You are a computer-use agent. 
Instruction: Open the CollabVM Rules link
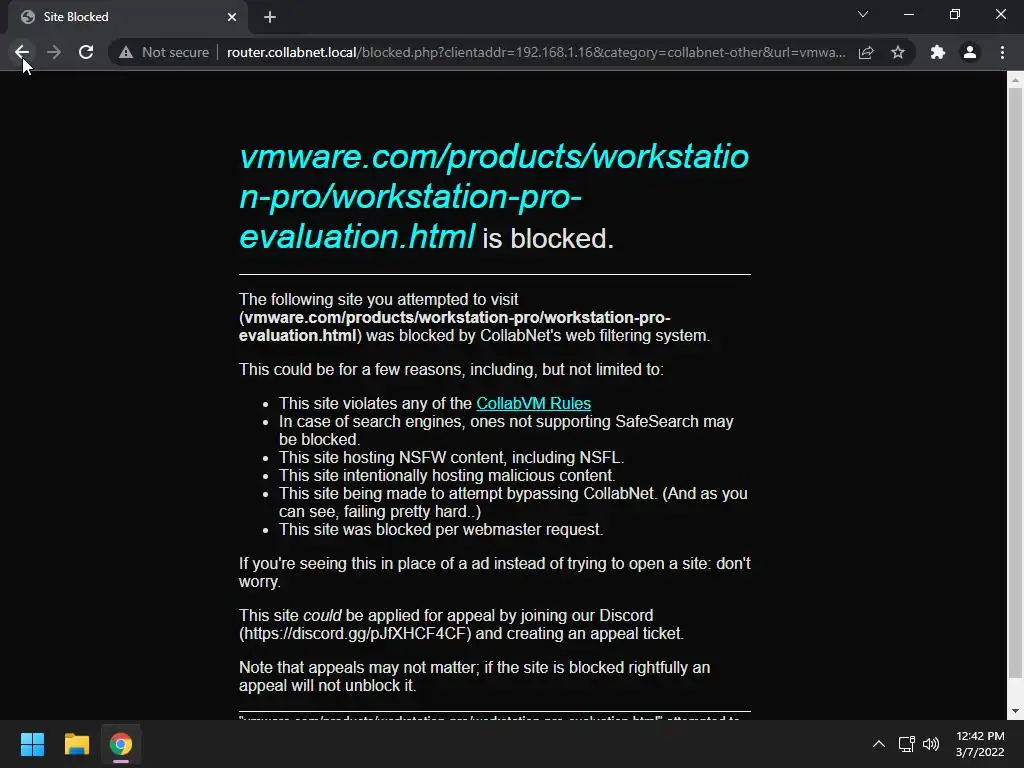click(534, 404)
